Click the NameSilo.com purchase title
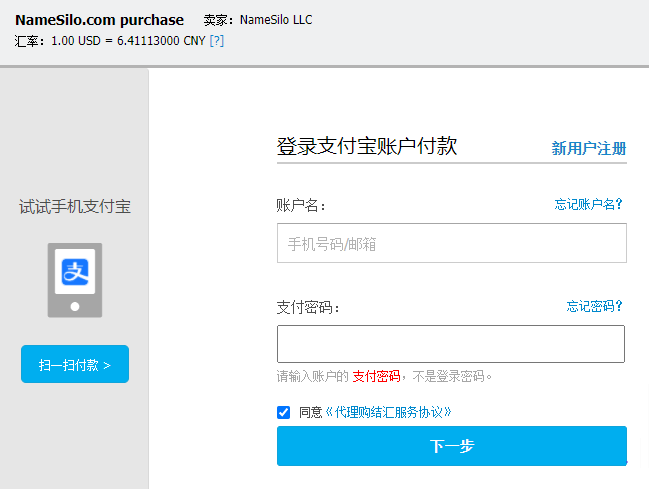649x489 pixels. (99, 20)
